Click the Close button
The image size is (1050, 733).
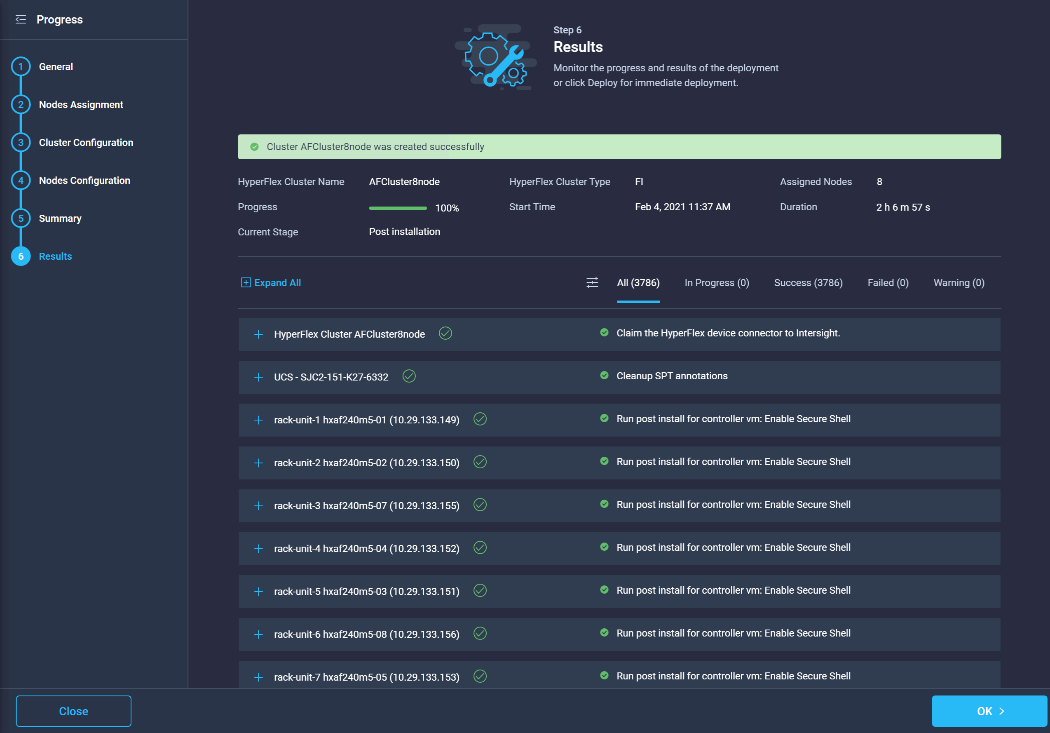pyautogui.click(x=74, y=711)
